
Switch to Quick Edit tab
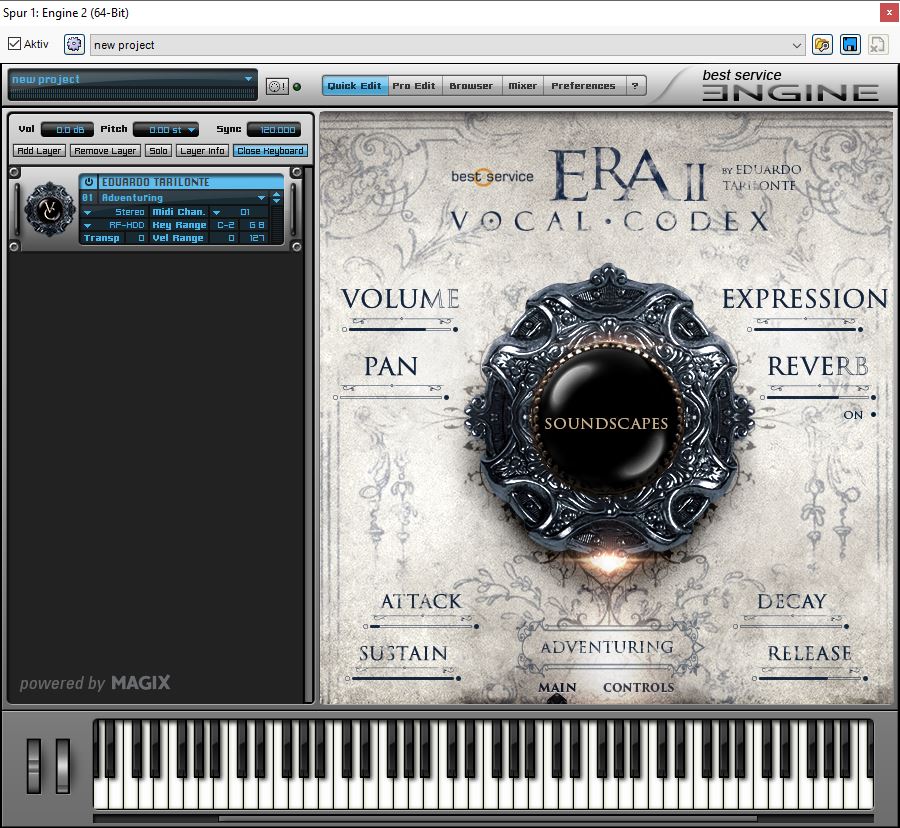click(355, 85)
